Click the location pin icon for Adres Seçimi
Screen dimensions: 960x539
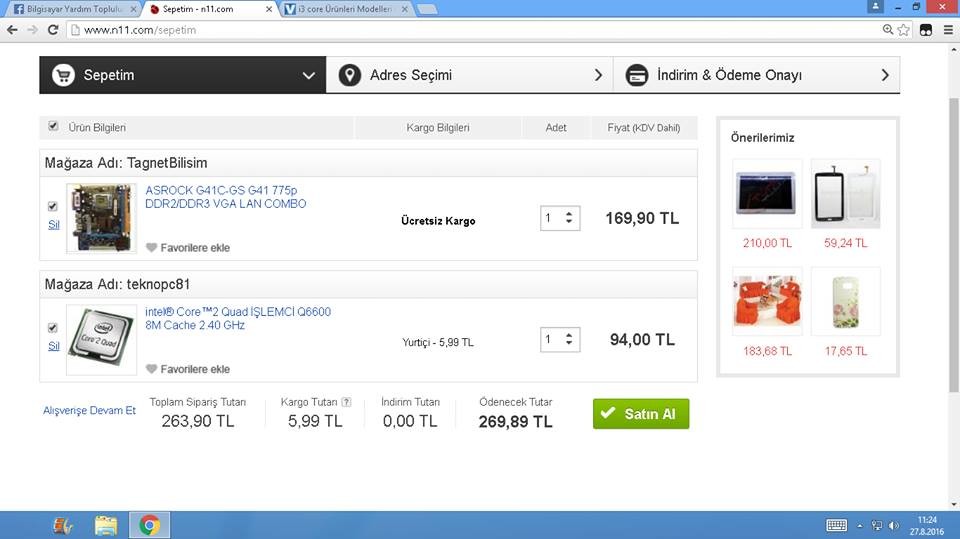tap(349, 75)
